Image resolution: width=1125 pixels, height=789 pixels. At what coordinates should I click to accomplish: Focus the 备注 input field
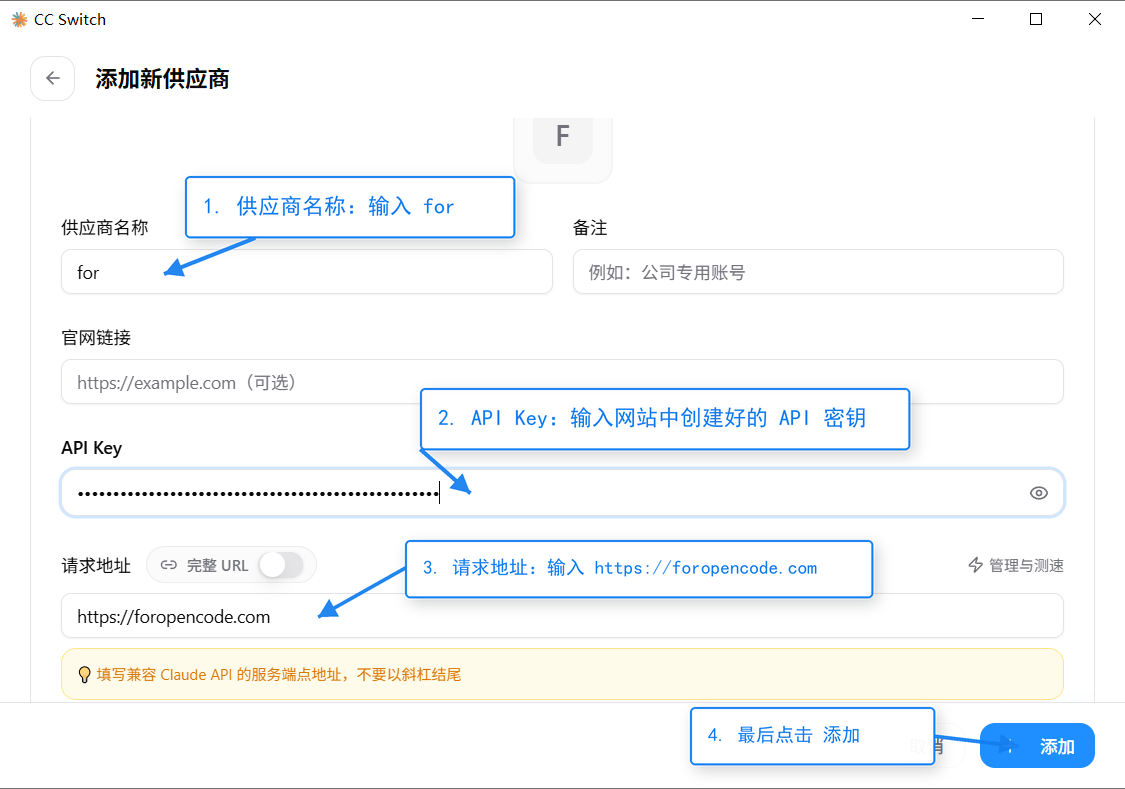818,272
